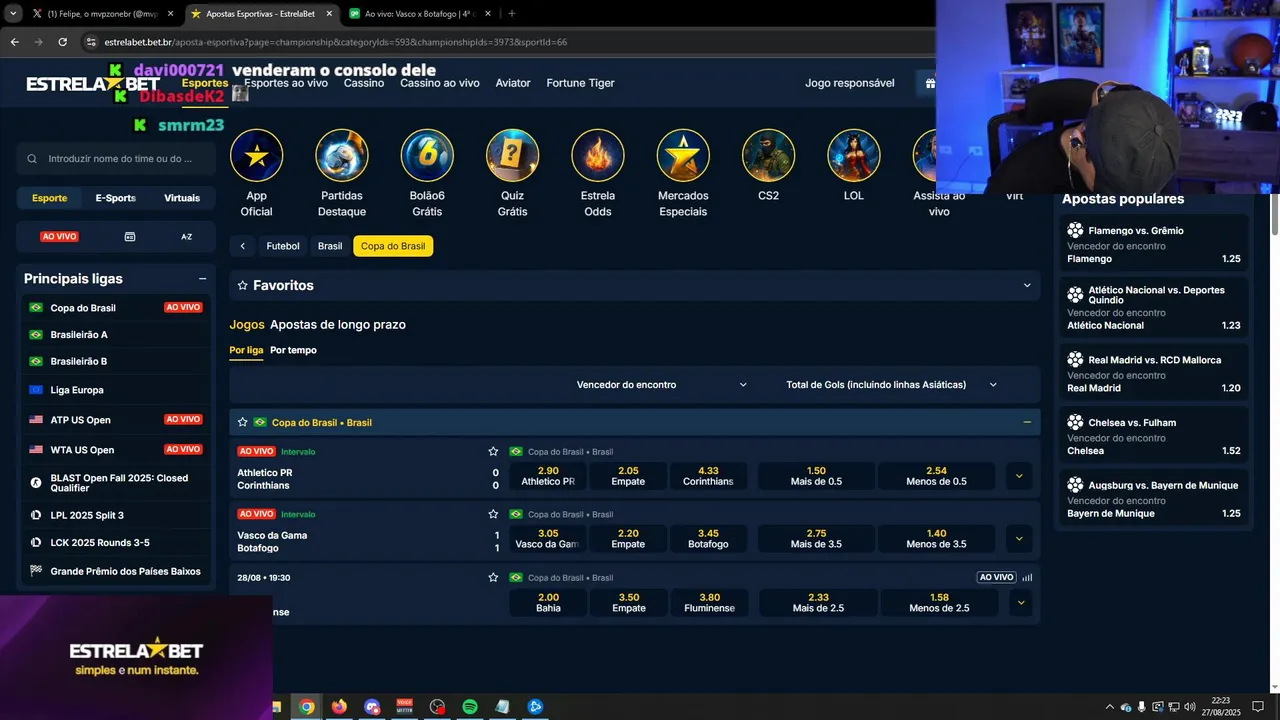This screenshot has height=720, width=1280.
Task: Favorite the Vasco da Gama vs Botafogo star
Action: point(493,514)
